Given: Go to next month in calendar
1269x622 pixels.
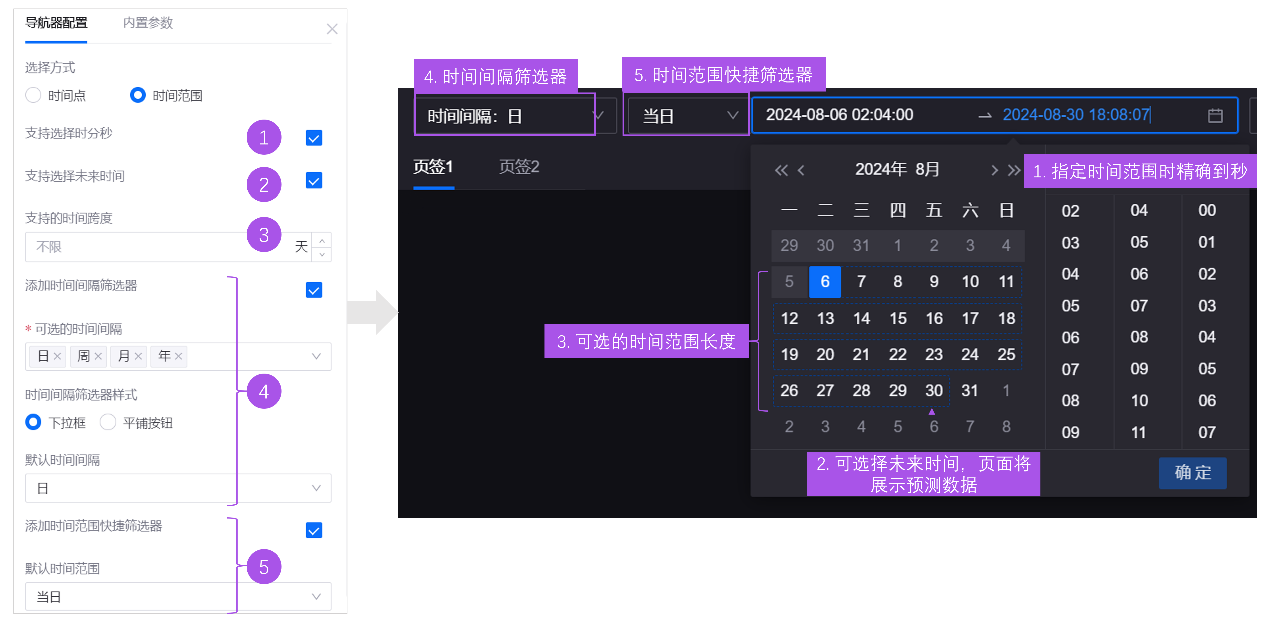Looking at the screenshot, I should pos(994,170).
